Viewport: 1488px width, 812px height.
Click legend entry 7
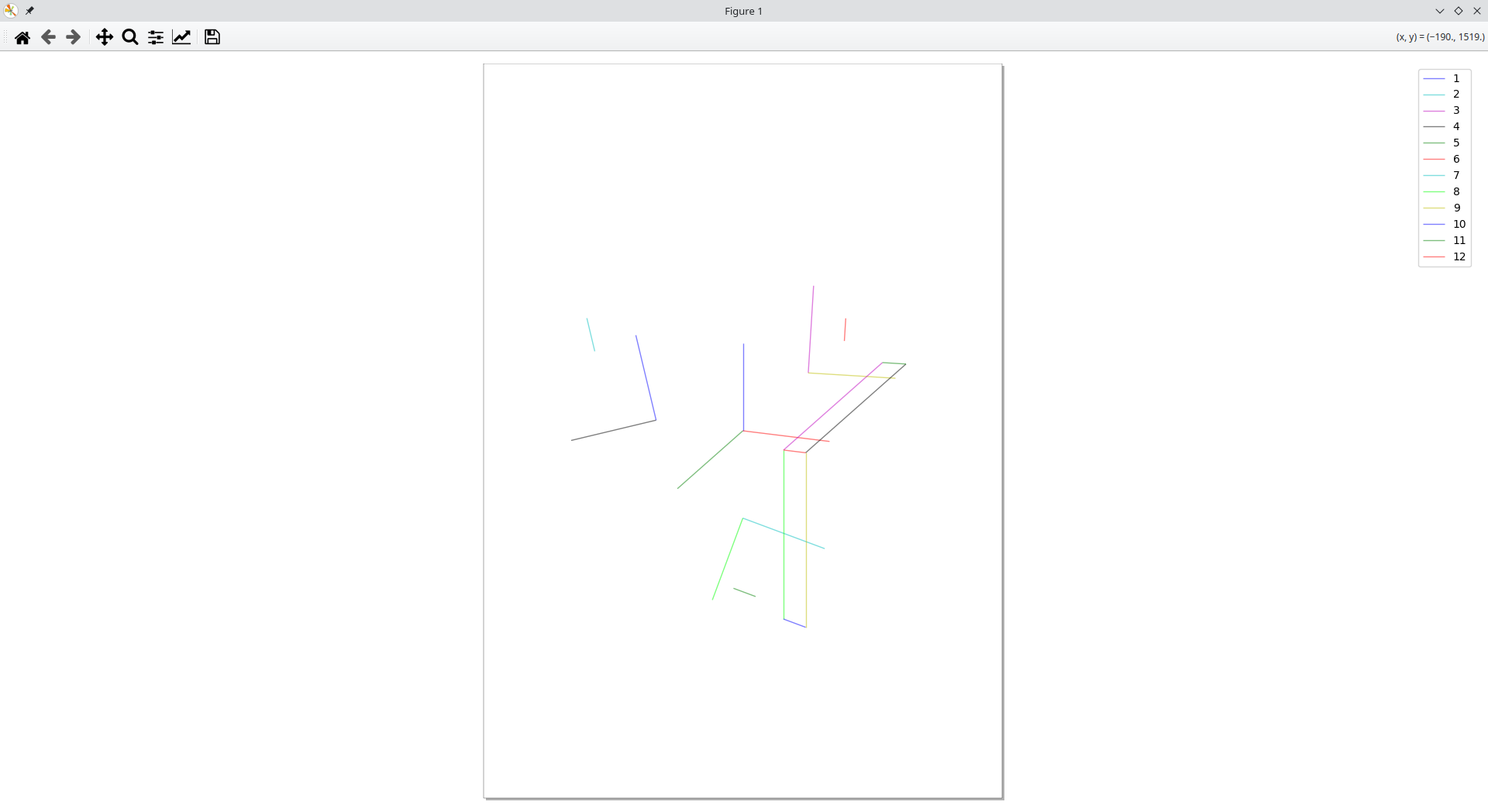1442,175
